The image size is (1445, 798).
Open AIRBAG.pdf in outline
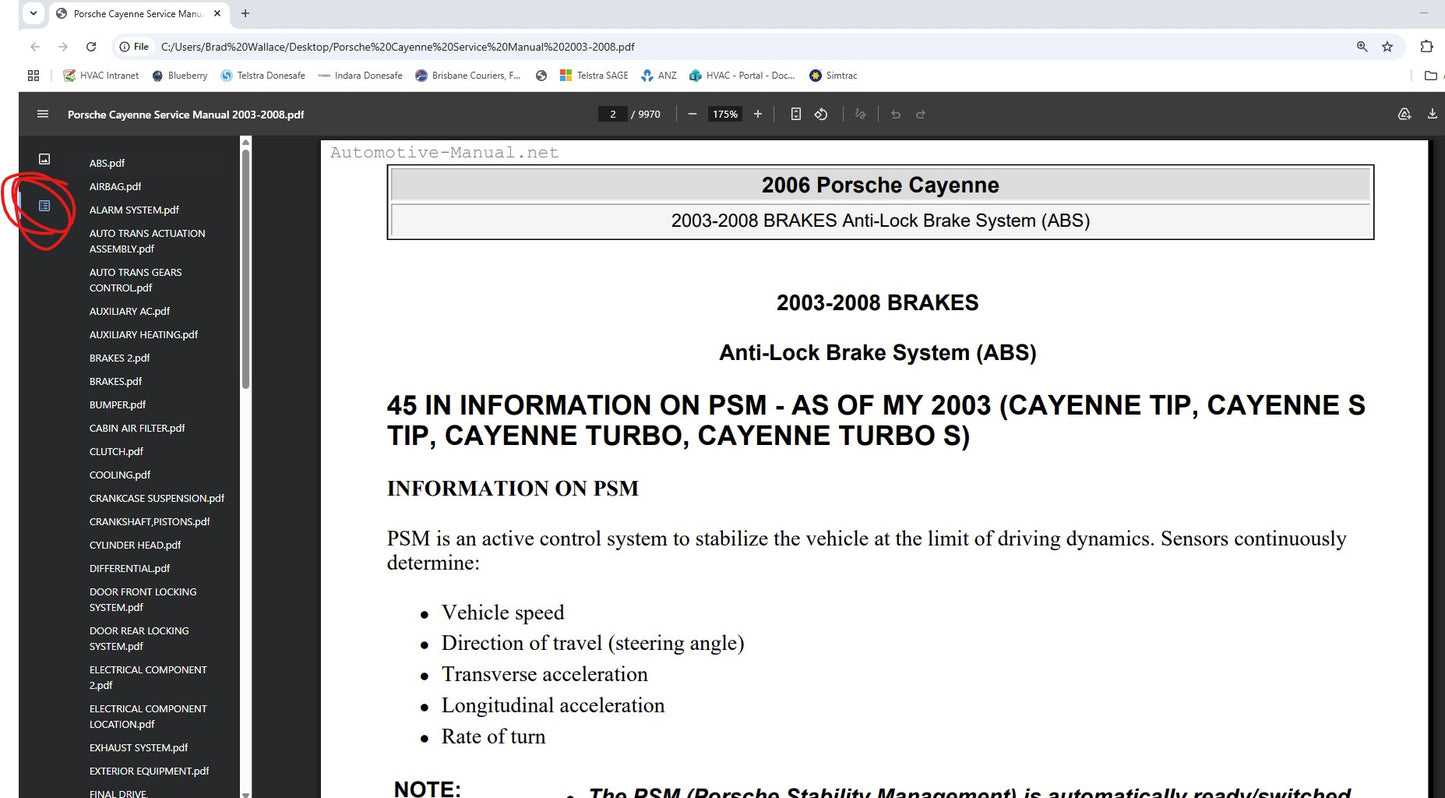[115, 186]
